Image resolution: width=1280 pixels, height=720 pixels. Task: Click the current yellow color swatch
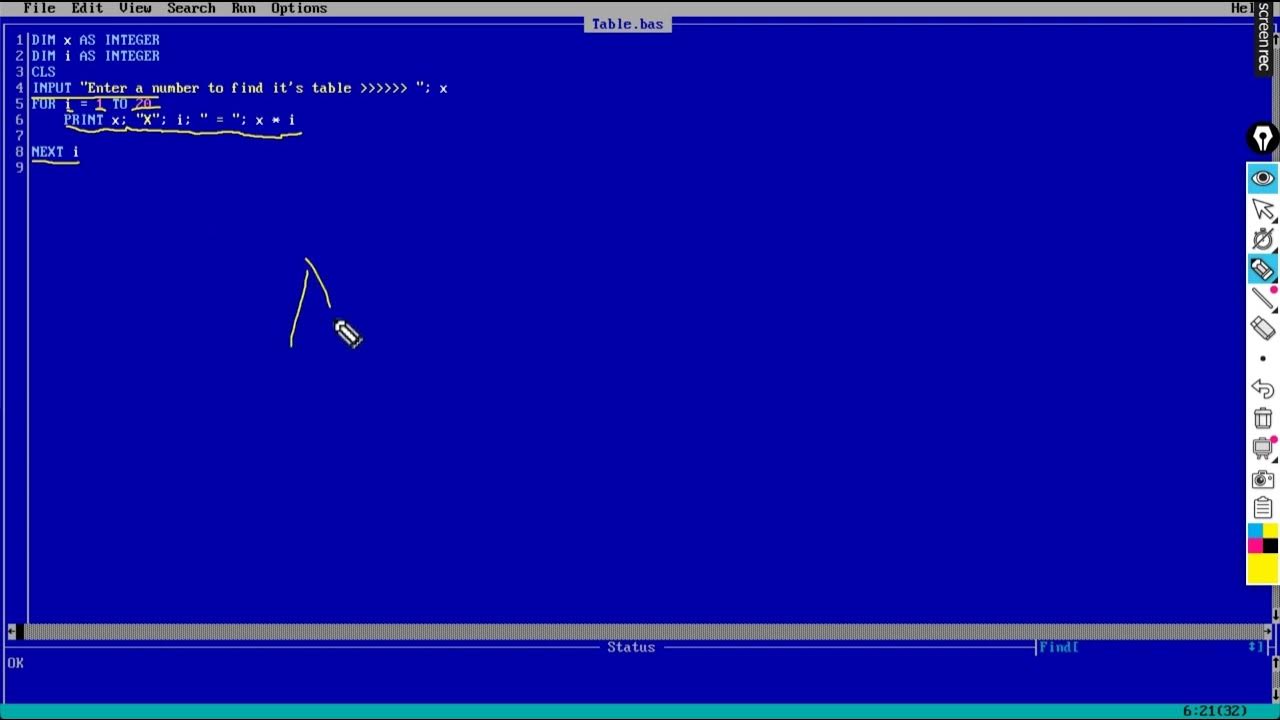pyautogui.click(x=1262, y=568)
